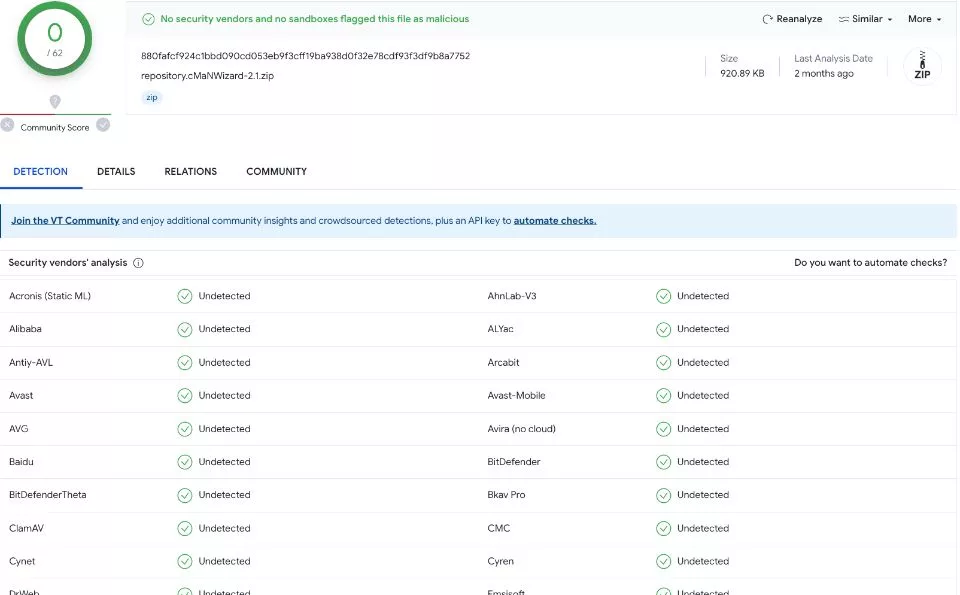Click the ZIP file type icon
The height and width of the screenshot is (595, 960).
(x=922, y=66)
